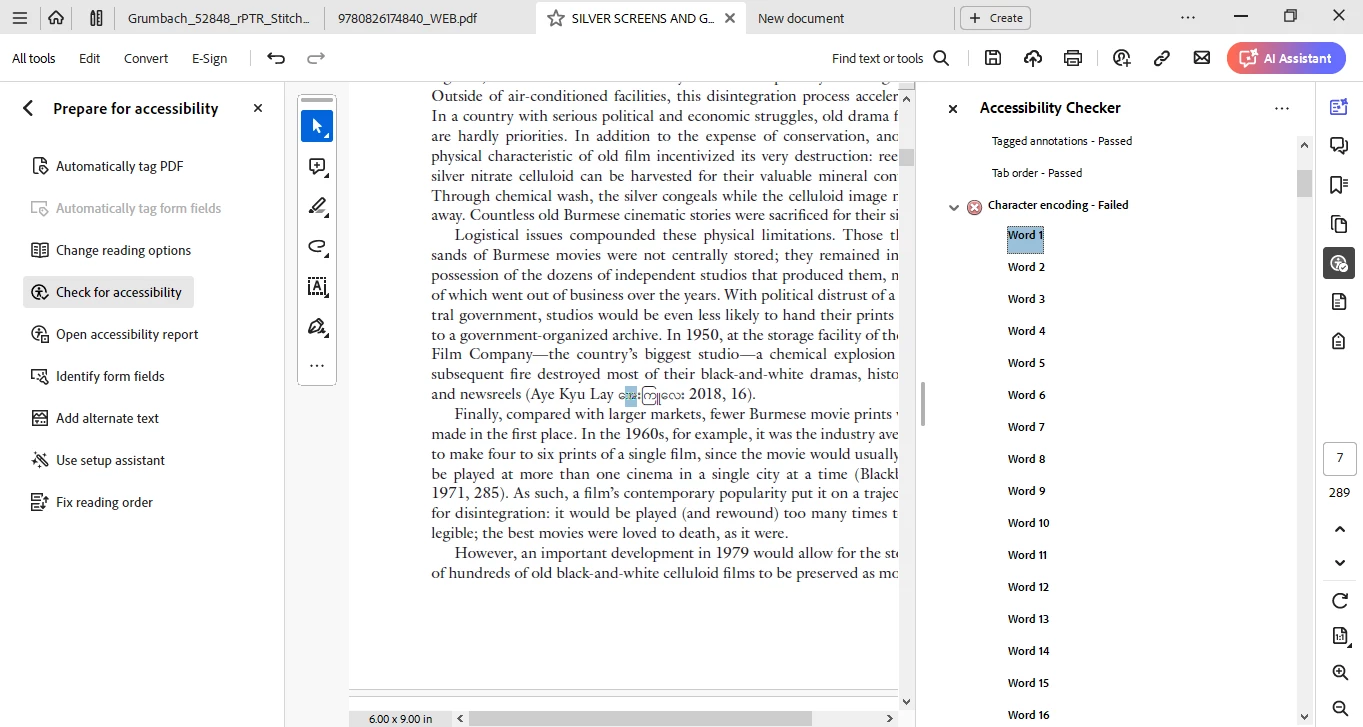Select Word 7 in checker results
Screen dimensions: 1363x727
tap(1026, 427)
